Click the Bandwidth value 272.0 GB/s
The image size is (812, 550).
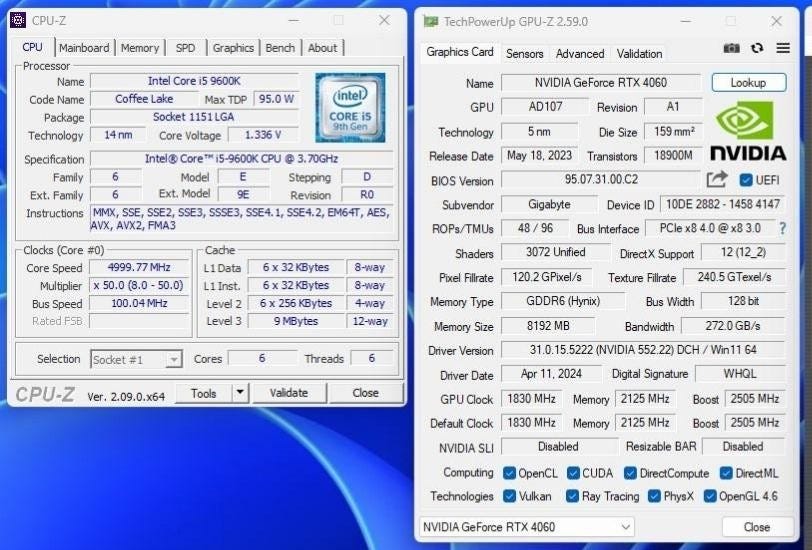733,326
